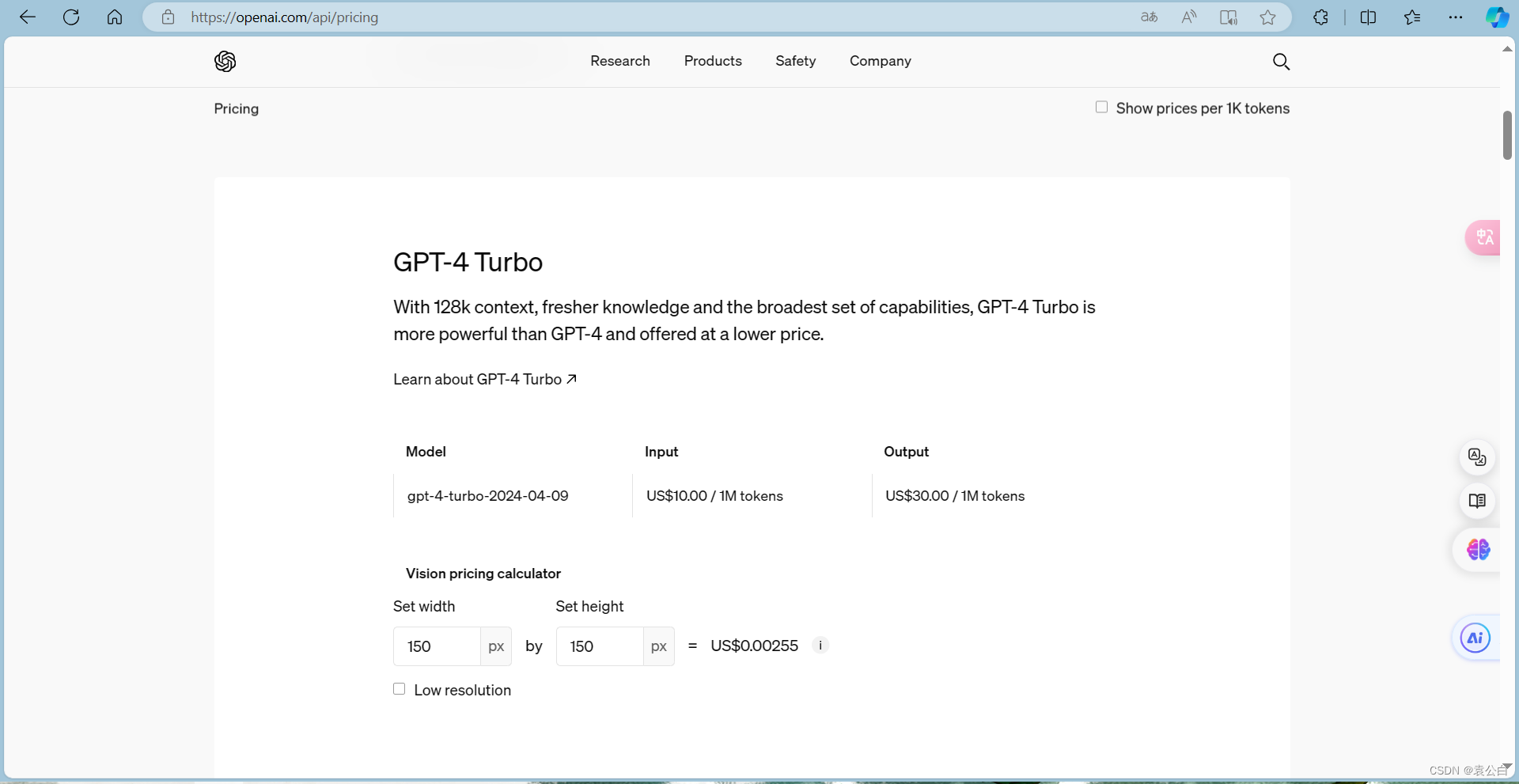The width and height of the screenshot is (1519, 784).
Task: Click floating reading mode book icon
Action: coord(1477,501)
